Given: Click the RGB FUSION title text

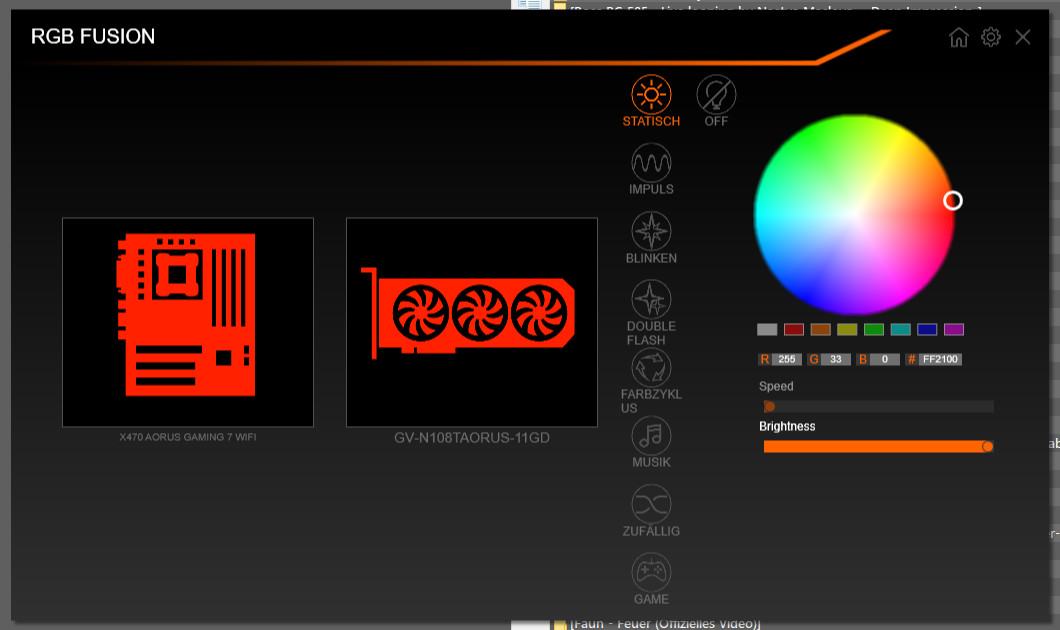Looking at the screenshot, I should pyautogui.click(x=93, y=37).
